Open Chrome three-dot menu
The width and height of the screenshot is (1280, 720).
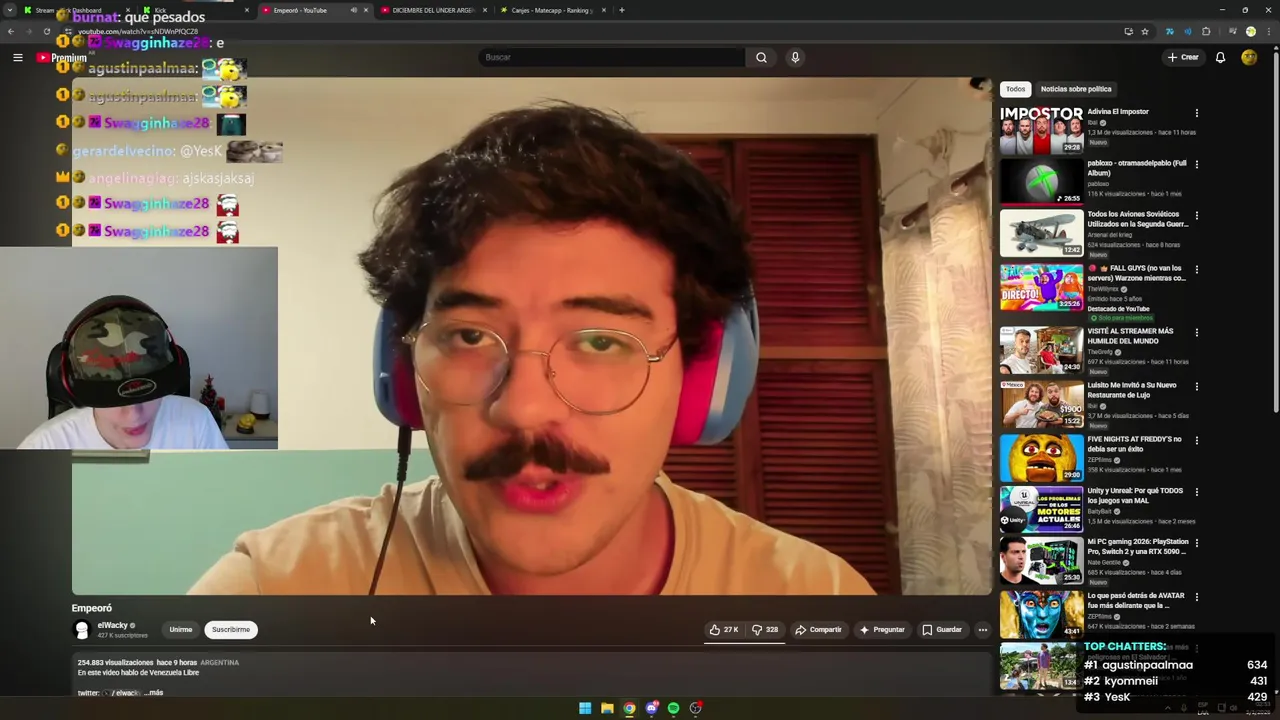point(1267,31)
